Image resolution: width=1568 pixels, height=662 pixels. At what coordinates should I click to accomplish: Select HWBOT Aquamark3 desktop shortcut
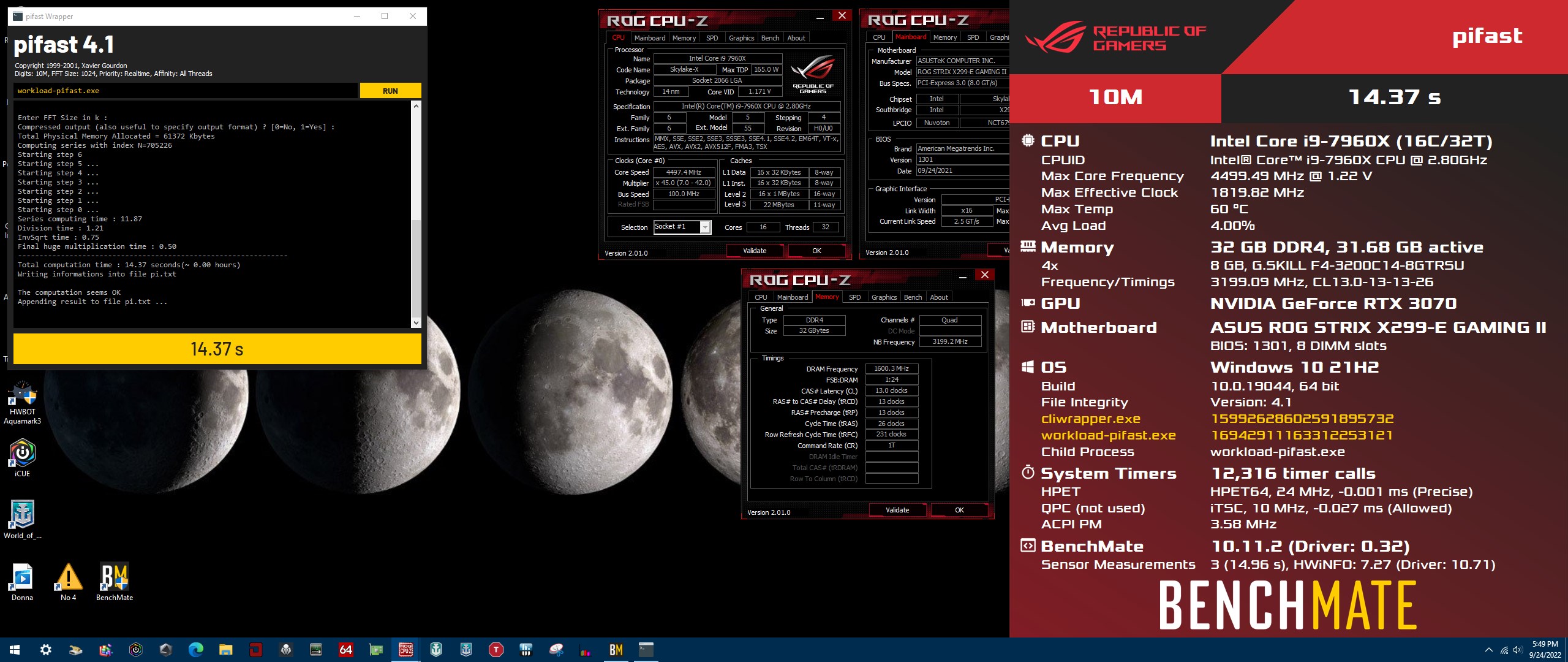point(23,403)
